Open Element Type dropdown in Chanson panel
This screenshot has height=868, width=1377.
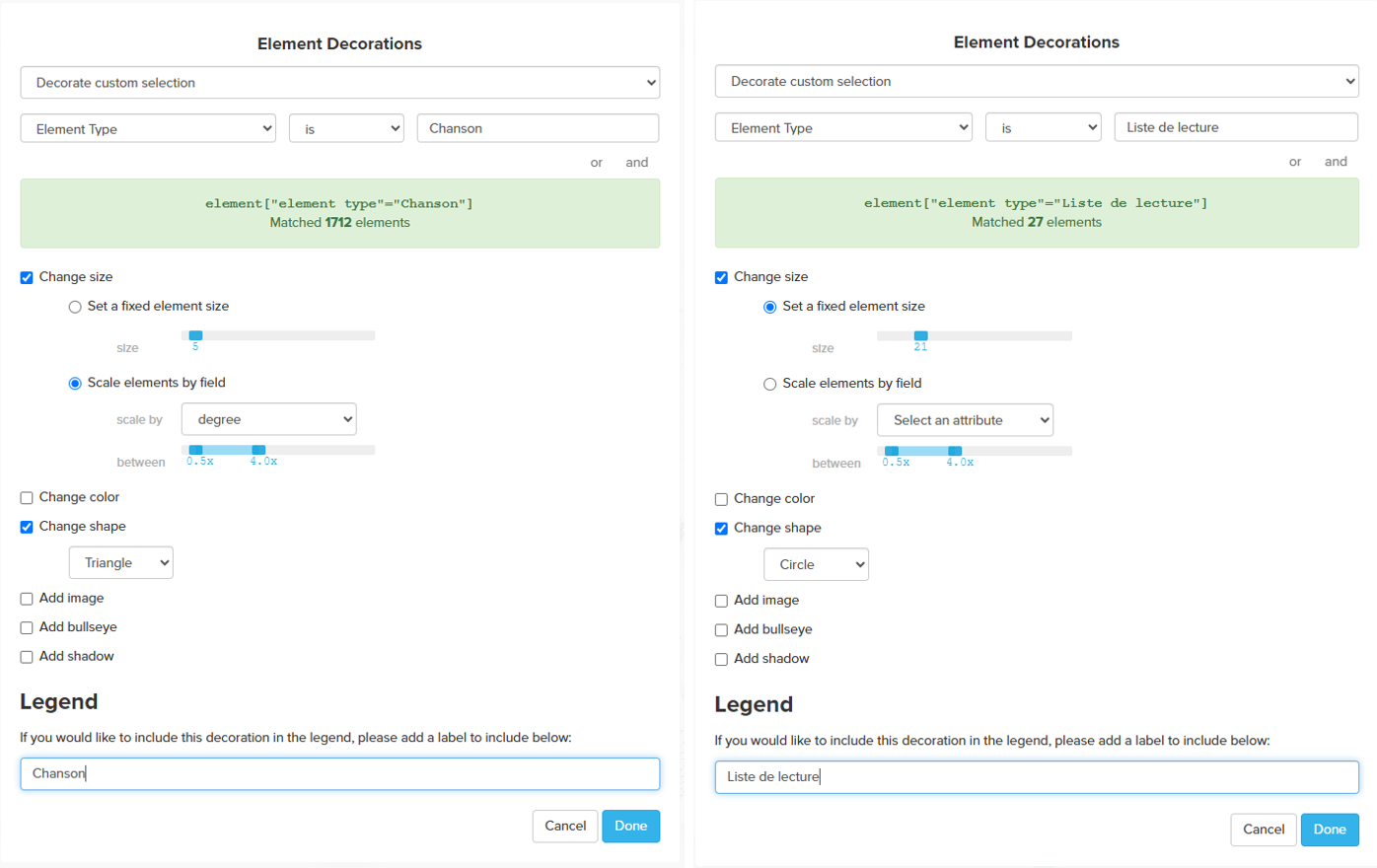(148, 128)
